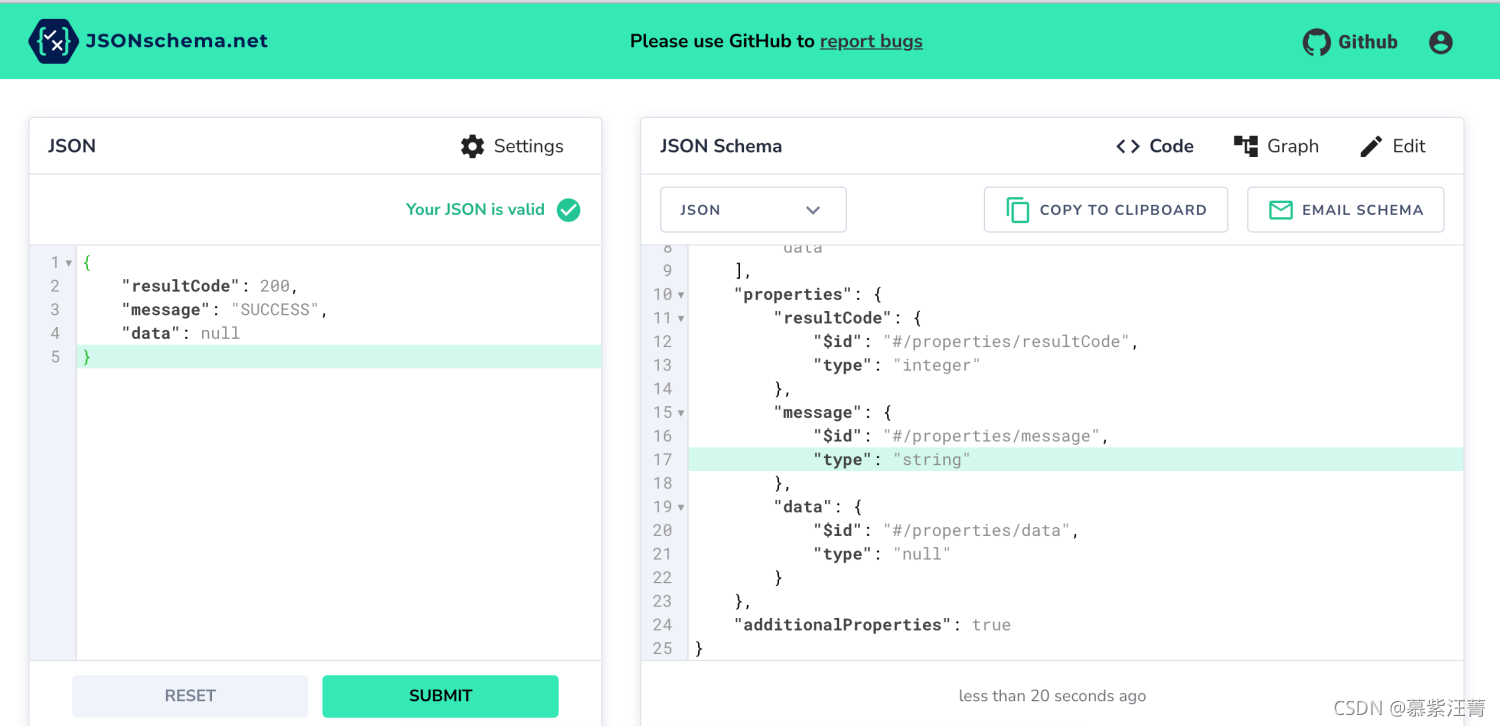Click the Settings label

click(528, 146)
